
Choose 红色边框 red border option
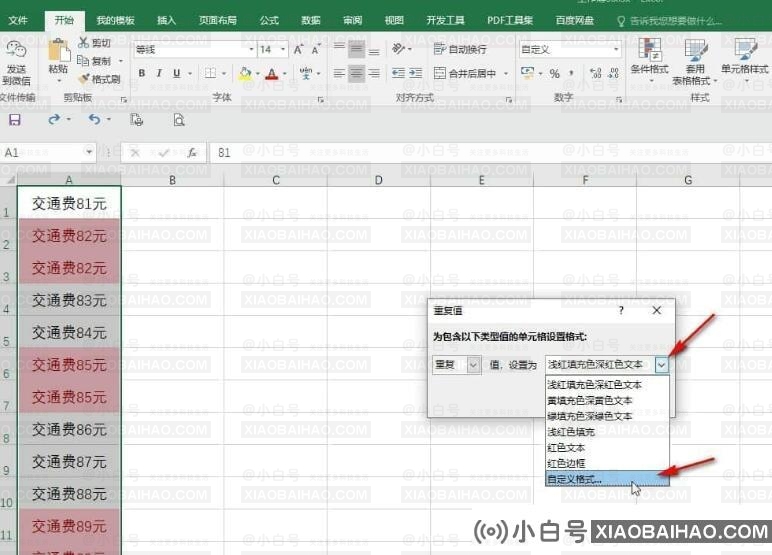coord(607,463)
